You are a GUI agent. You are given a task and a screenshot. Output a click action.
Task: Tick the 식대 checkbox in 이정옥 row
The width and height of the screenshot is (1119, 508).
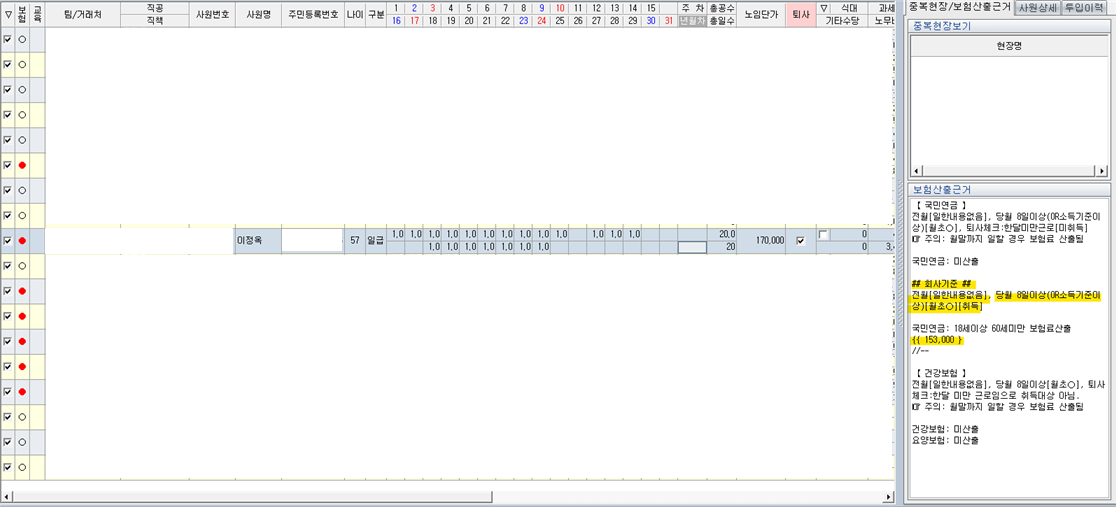(x=824, y=235)
